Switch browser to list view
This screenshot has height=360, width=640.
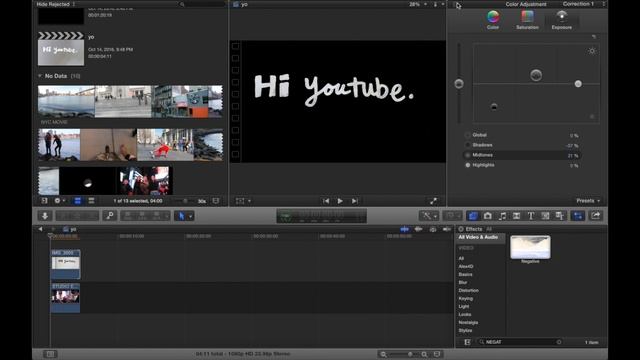point(91,201)
